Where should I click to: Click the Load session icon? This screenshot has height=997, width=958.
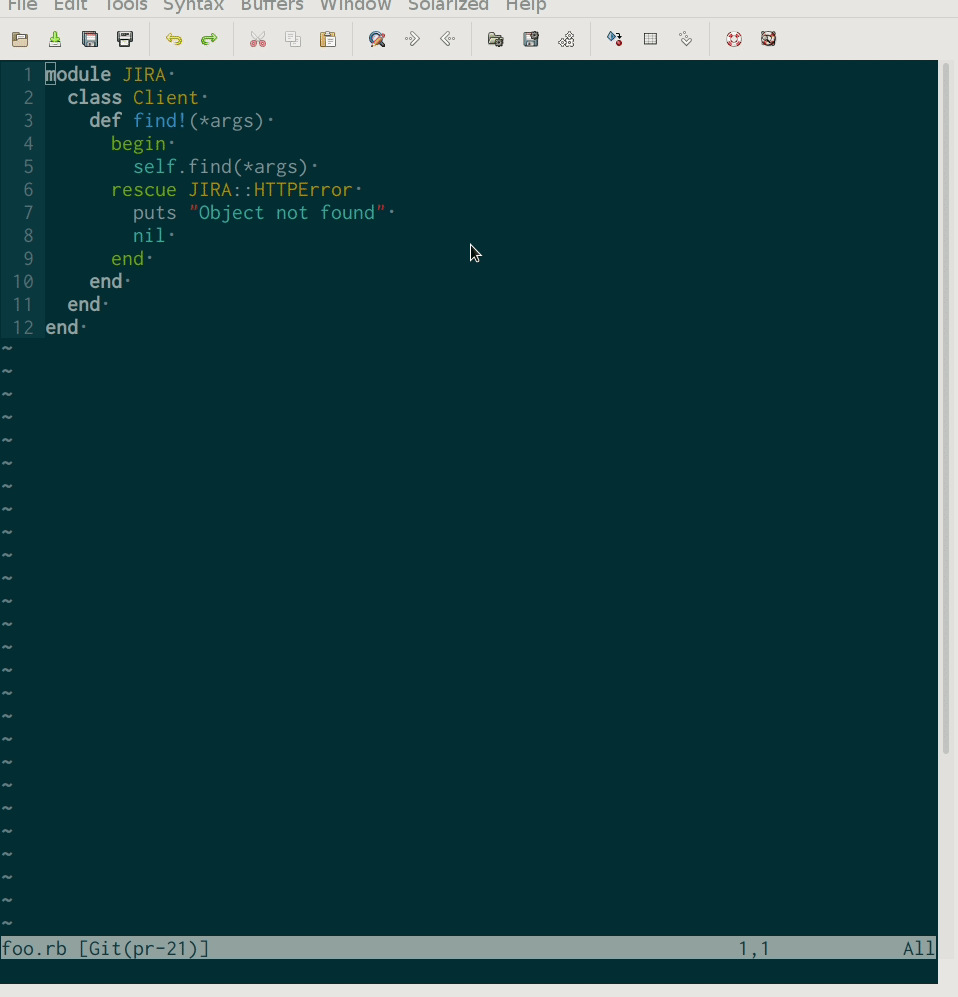coord(496,39)
